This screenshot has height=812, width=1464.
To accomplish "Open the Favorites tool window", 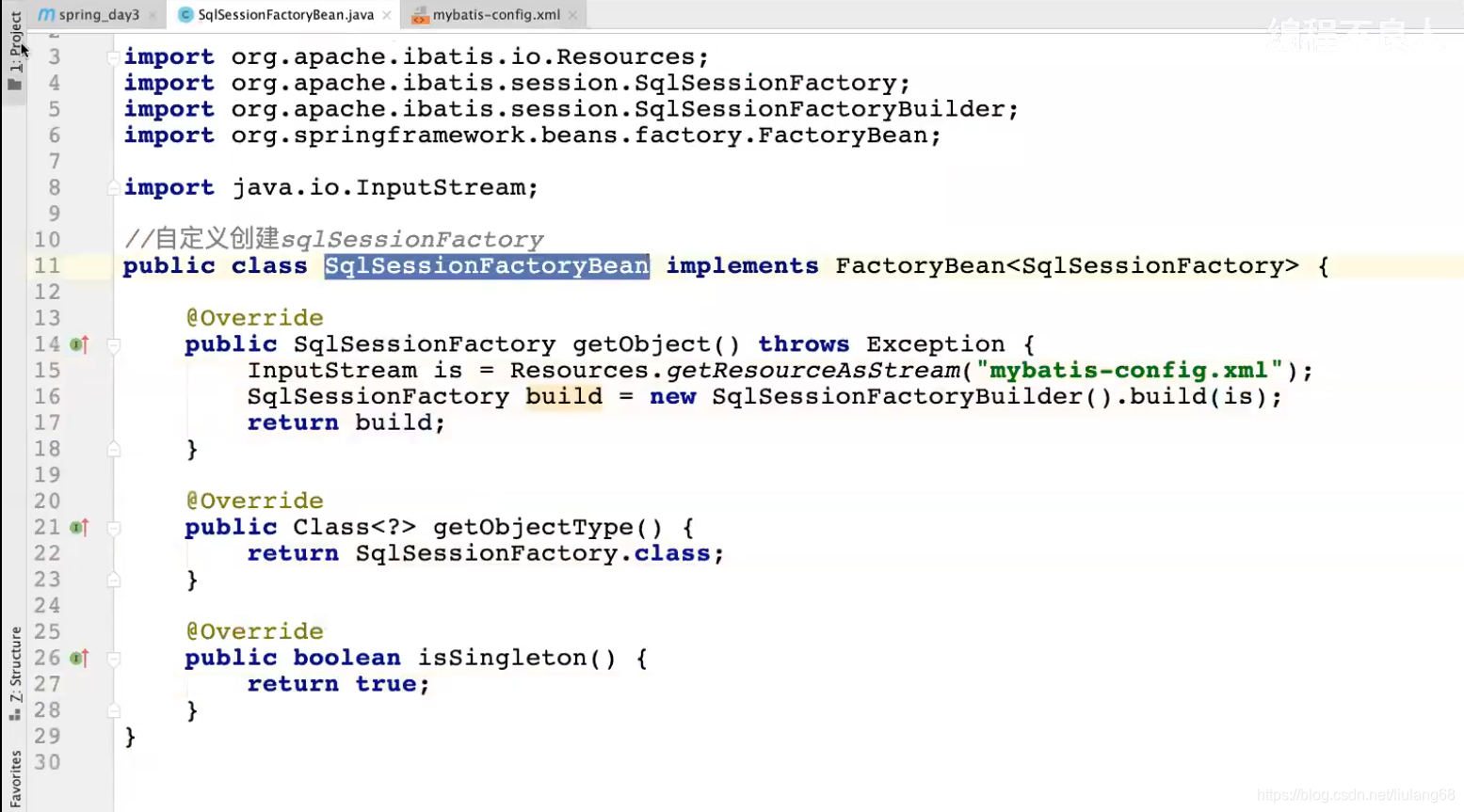I will click(x=15, y=780).
